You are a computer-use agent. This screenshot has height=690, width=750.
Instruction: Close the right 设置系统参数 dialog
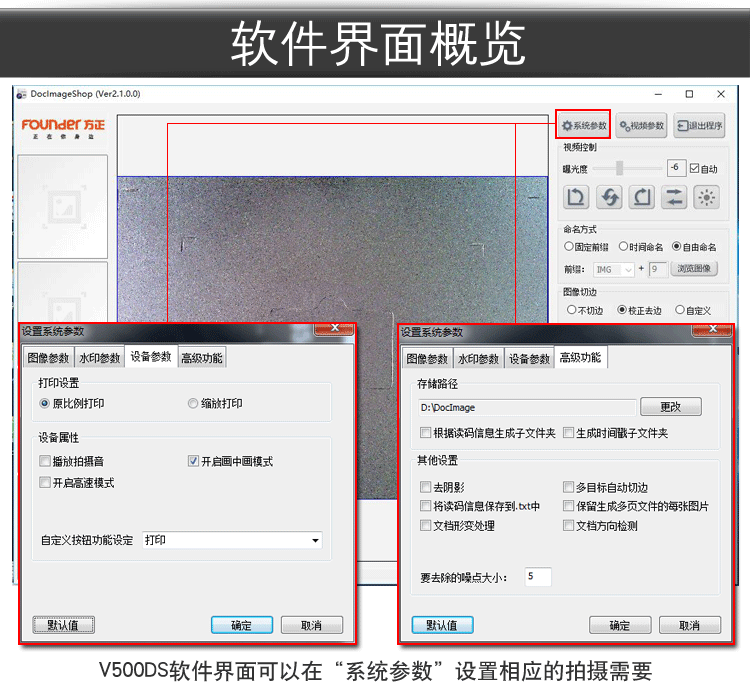(712, 329)
